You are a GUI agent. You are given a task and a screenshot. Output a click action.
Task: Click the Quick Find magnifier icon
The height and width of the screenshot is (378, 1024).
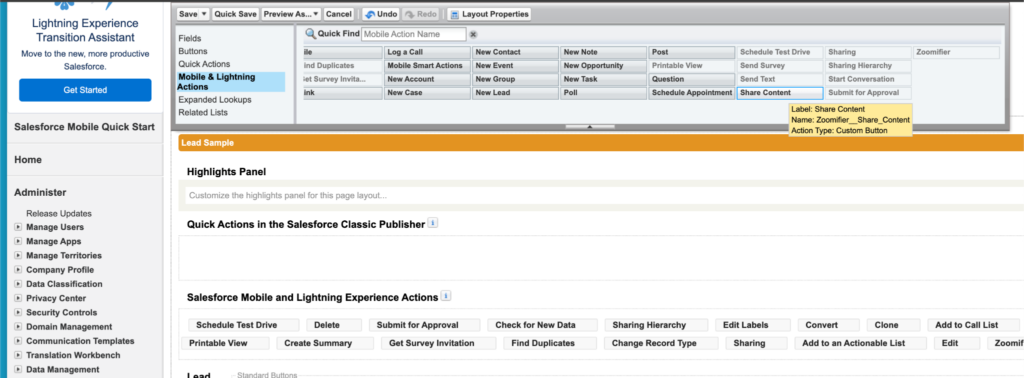coord(311,34)
